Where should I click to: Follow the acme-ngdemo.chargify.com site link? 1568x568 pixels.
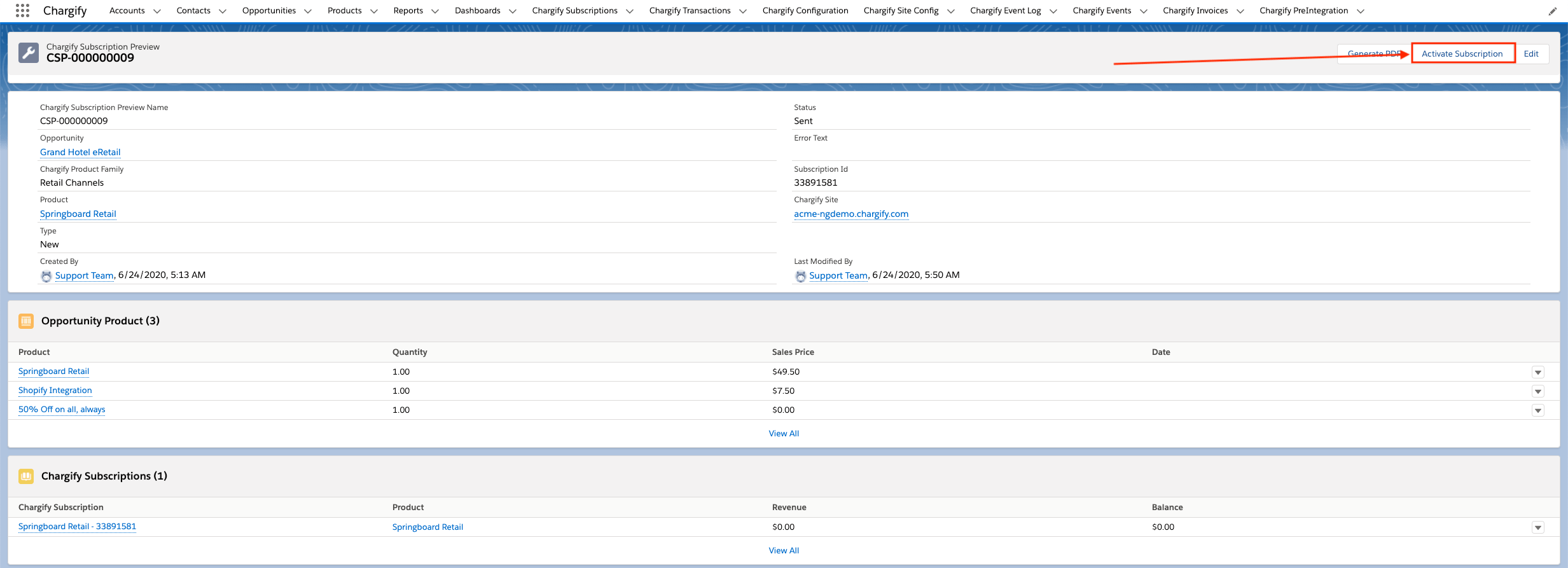pos(850,214)
